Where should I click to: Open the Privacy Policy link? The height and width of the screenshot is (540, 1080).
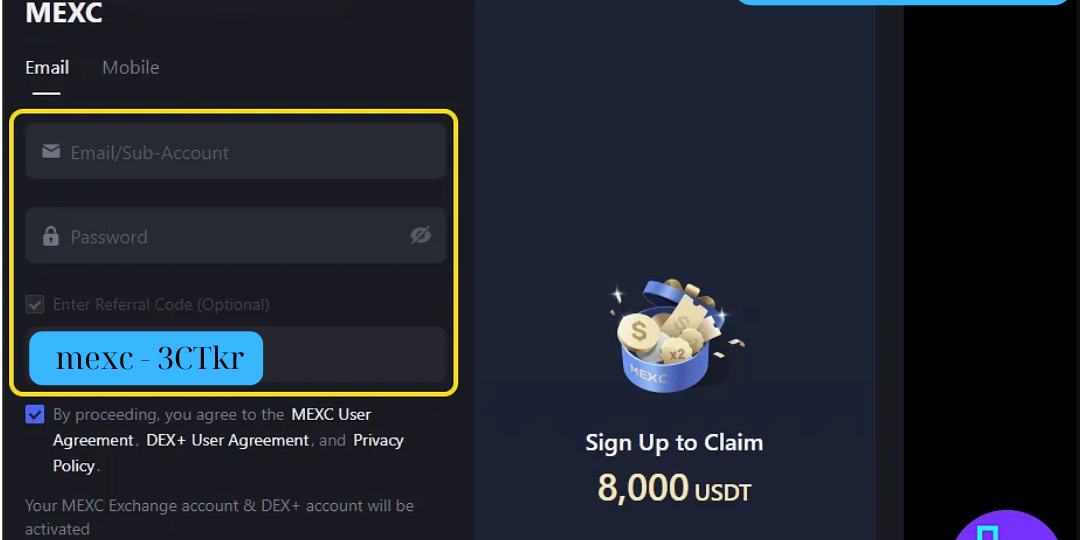pyautogui.click(x=228, y=453)
